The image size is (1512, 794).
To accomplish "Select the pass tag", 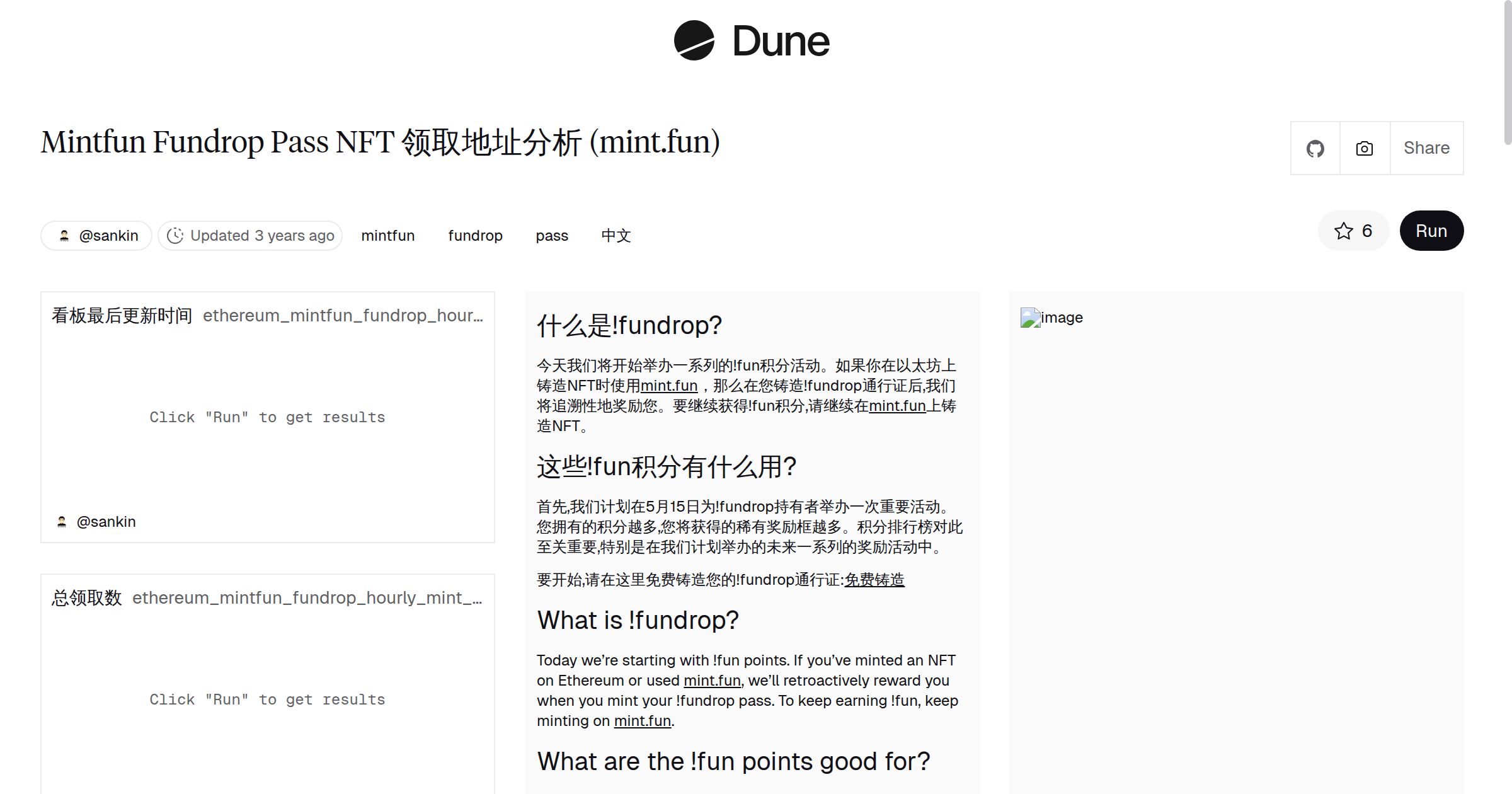I will [552, 235].
